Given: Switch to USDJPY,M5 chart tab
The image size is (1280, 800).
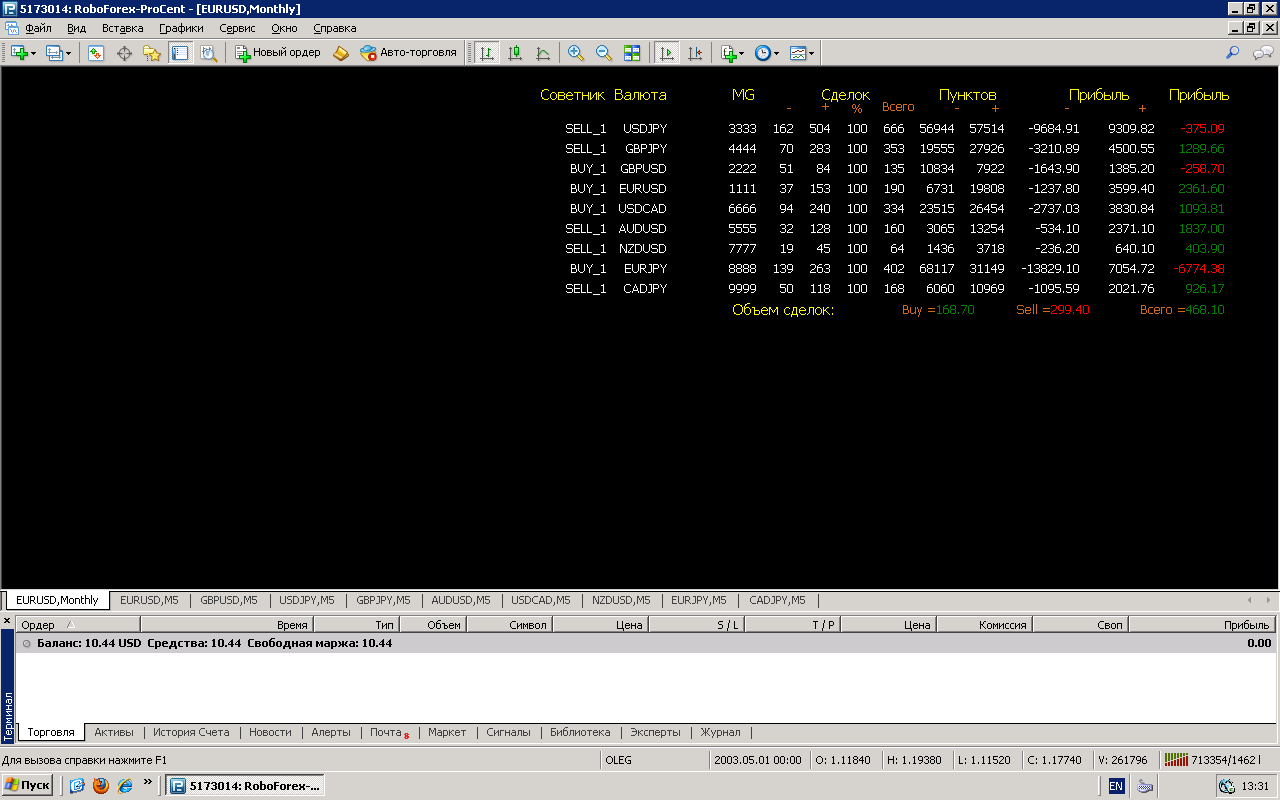Looking at the screenshot, I should pyautogui.click(x=307, y=600).
